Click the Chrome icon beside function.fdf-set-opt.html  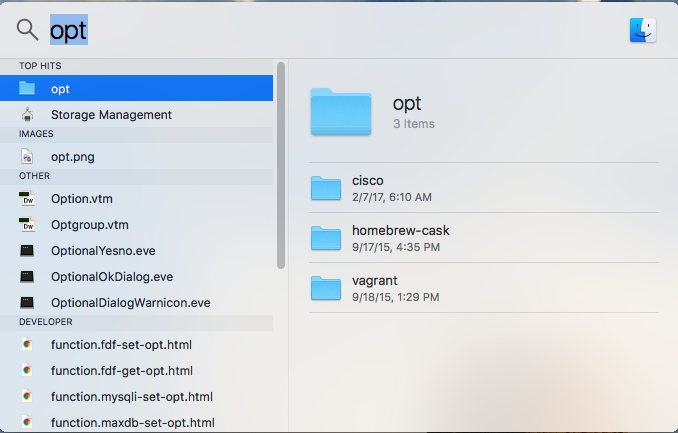click(27, 344)
